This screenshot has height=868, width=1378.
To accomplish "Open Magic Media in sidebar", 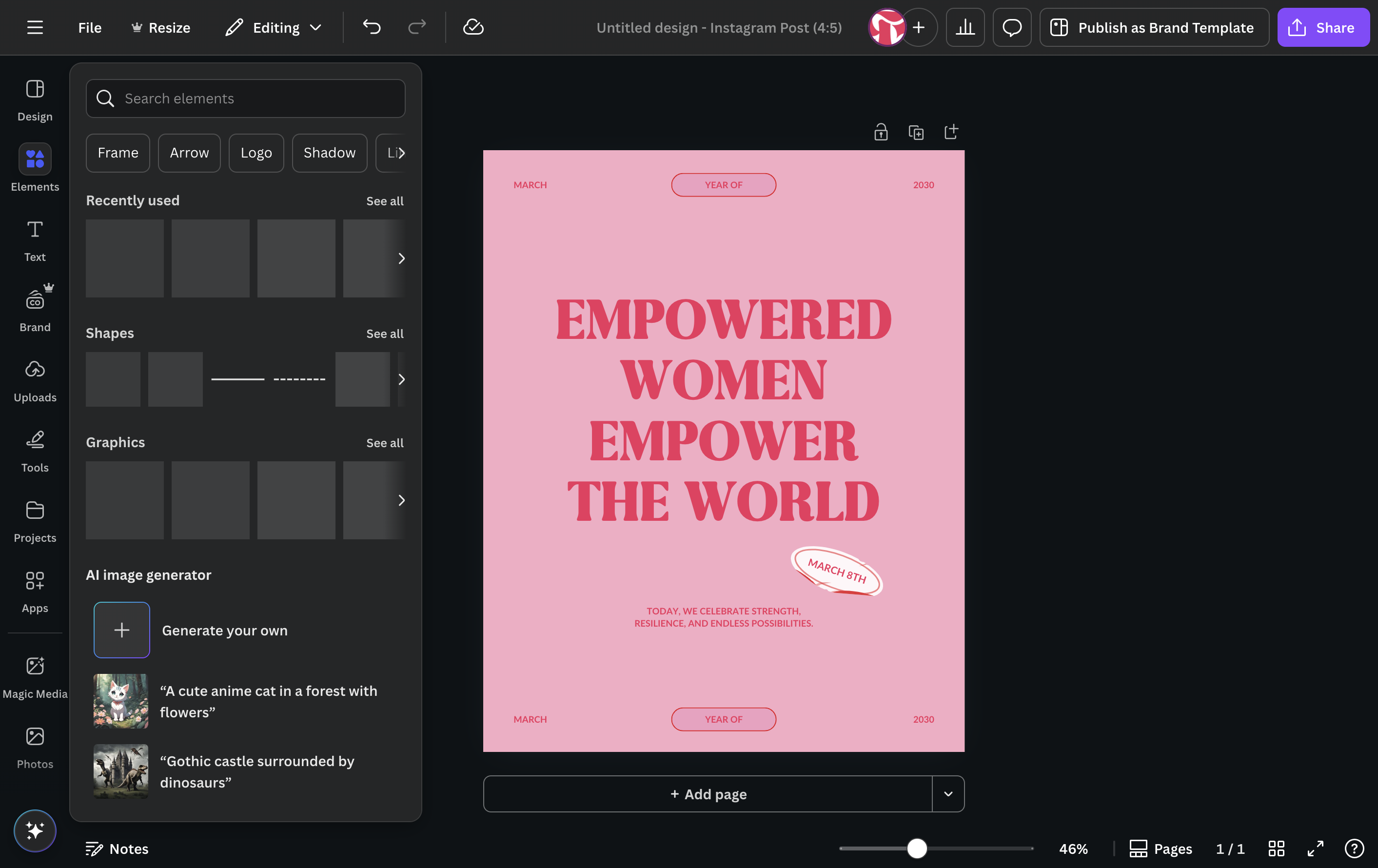I will [35, 677].
